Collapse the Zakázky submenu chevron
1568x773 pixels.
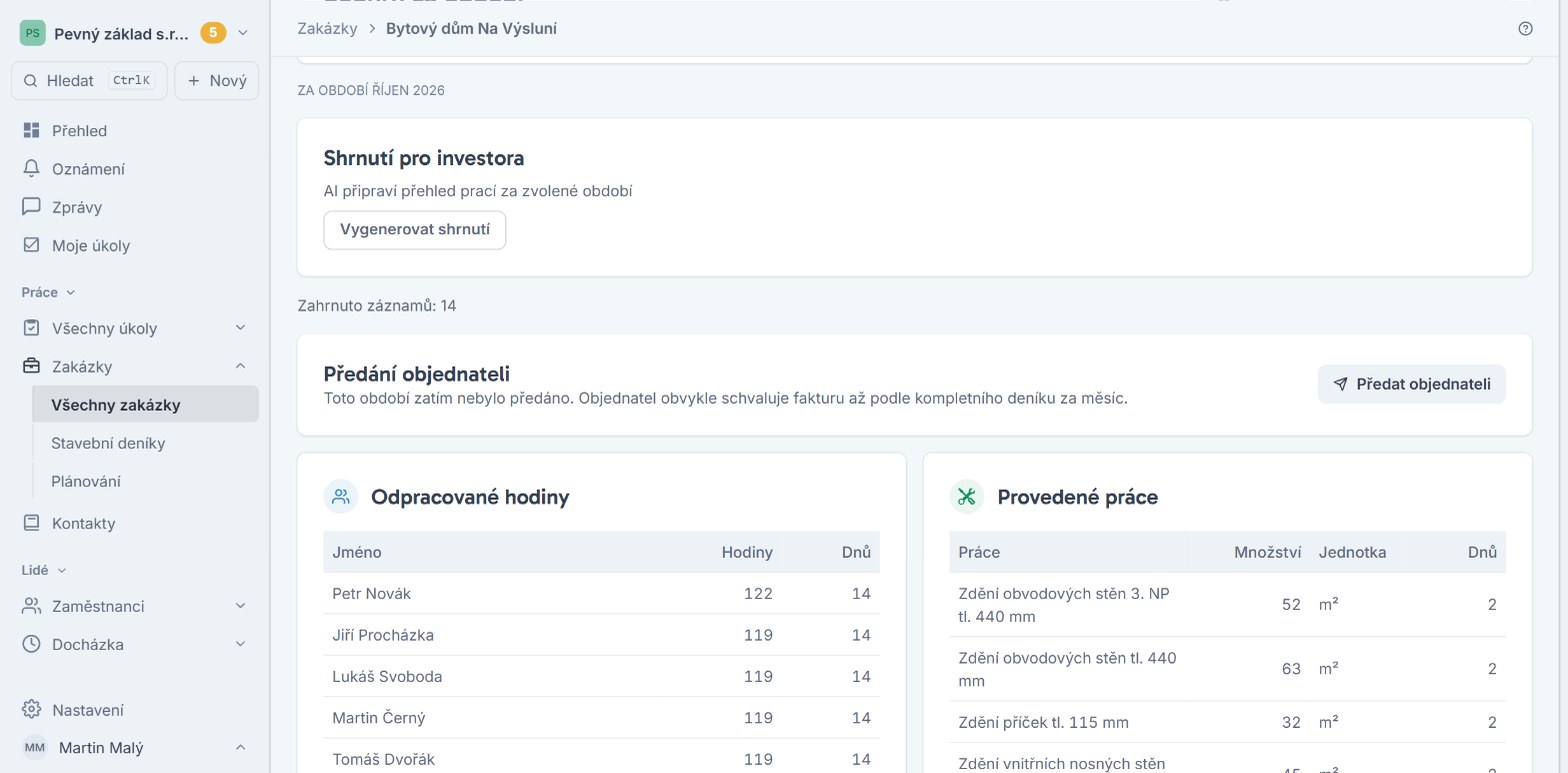(241, 366)
